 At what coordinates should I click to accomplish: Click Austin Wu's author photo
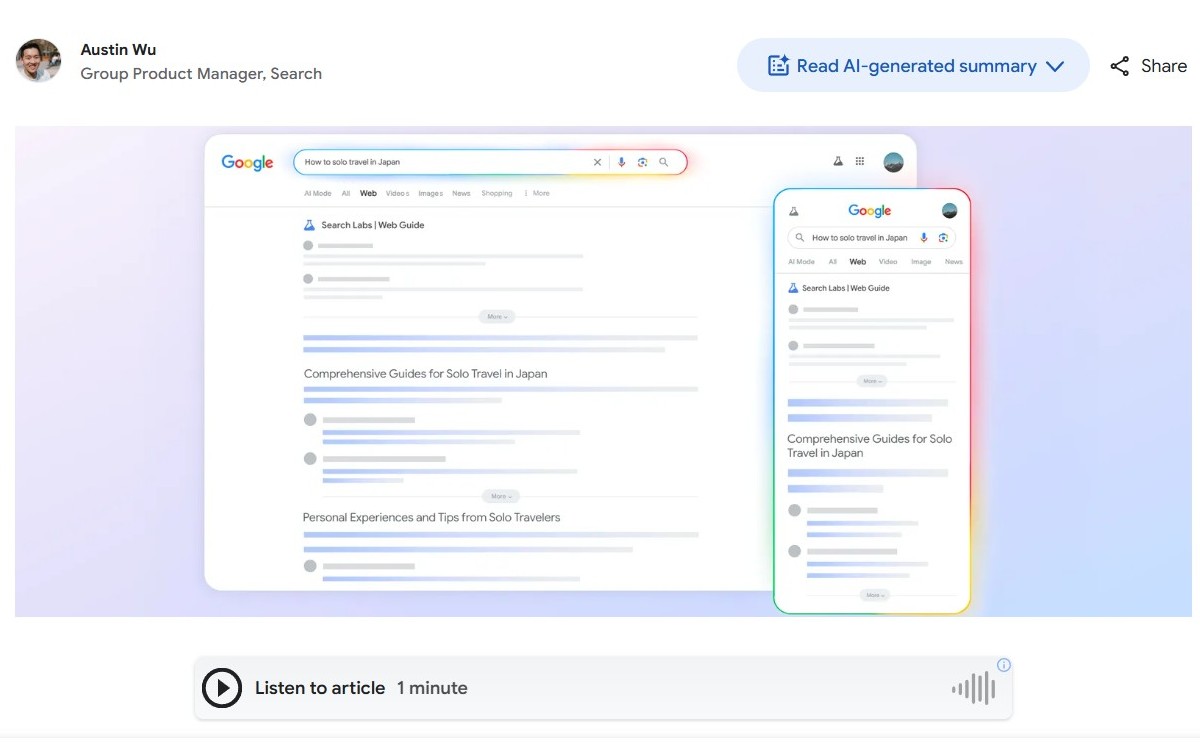tap(39, 61)
